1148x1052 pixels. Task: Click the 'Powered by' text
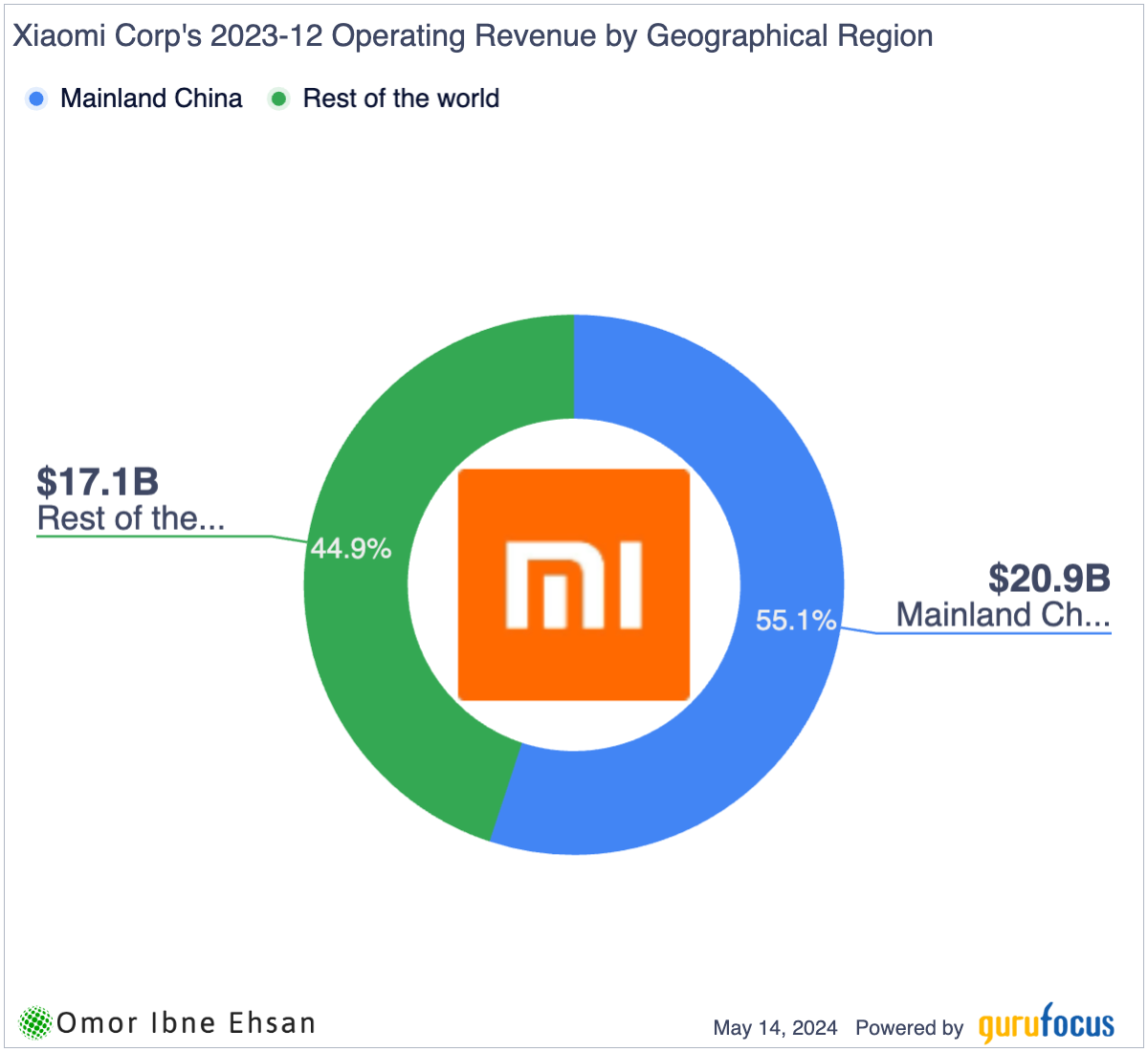909,1028
